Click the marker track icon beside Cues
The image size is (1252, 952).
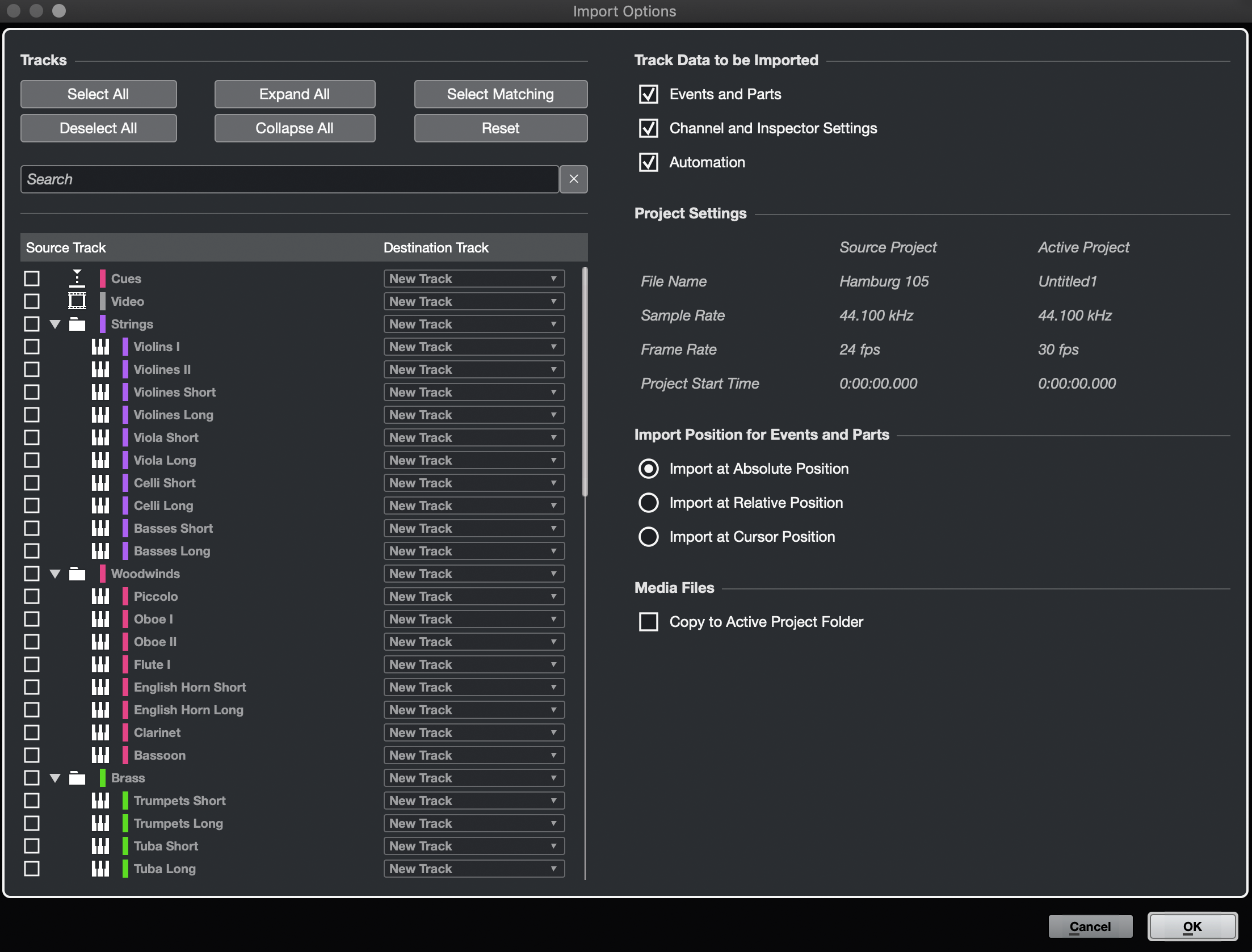(x=77, y=278)
